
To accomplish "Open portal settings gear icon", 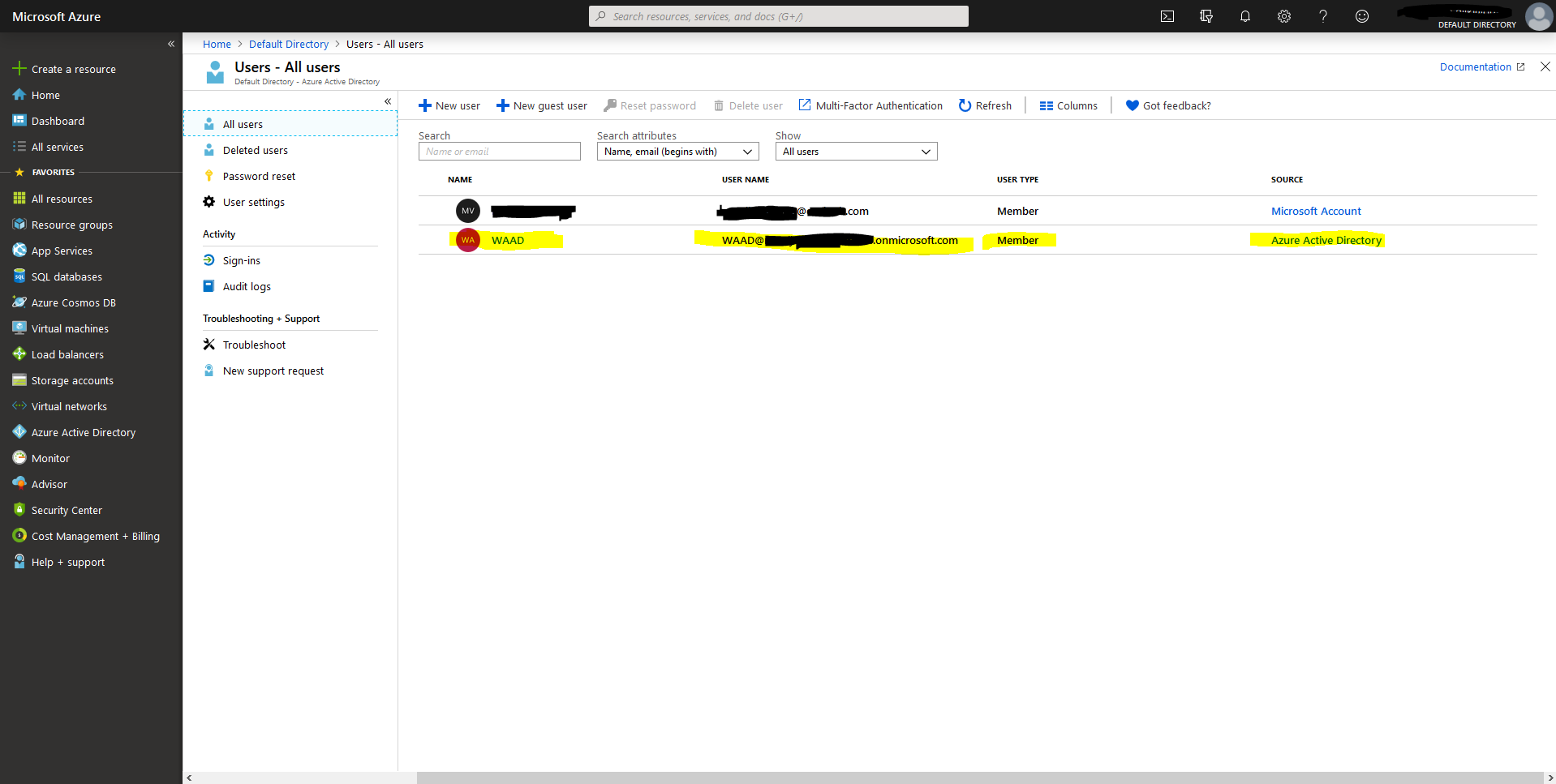I will click(1284, 16).
